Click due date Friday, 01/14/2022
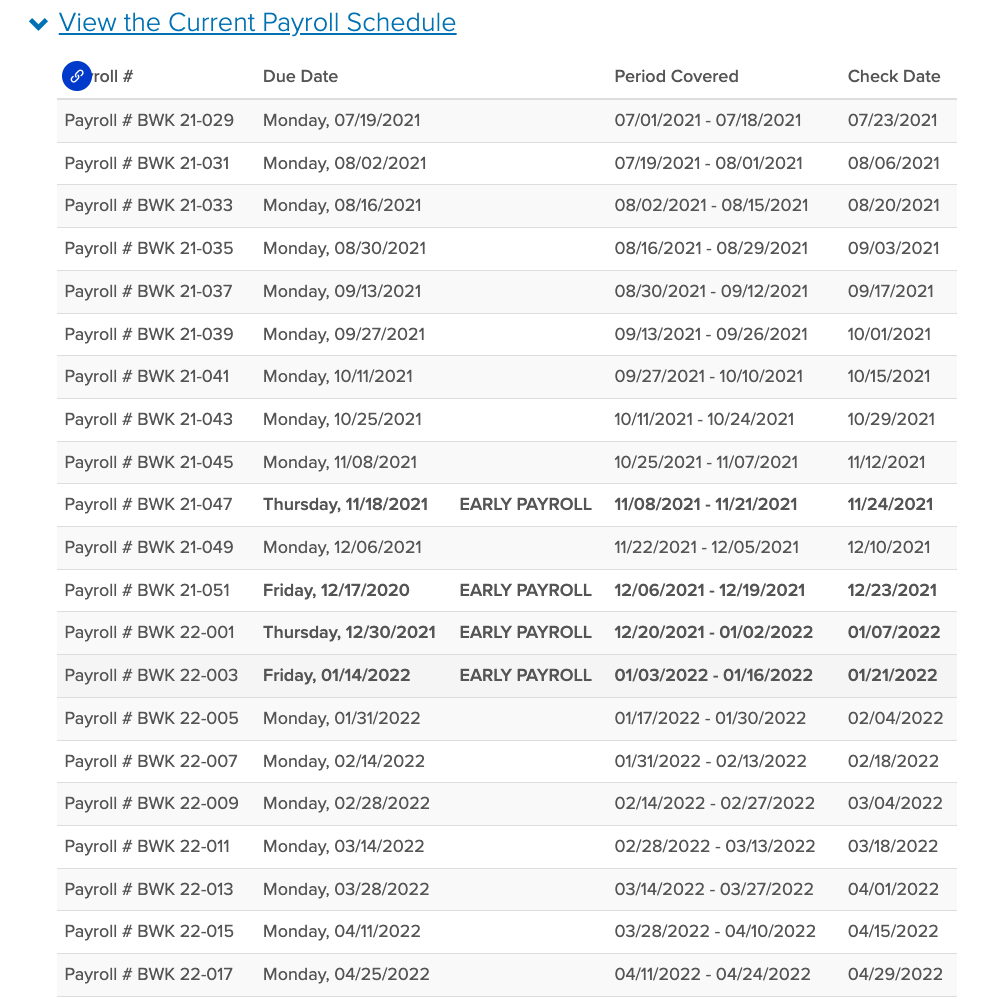The height and width of the screenshot is (999, 1003). click(336, 675)
